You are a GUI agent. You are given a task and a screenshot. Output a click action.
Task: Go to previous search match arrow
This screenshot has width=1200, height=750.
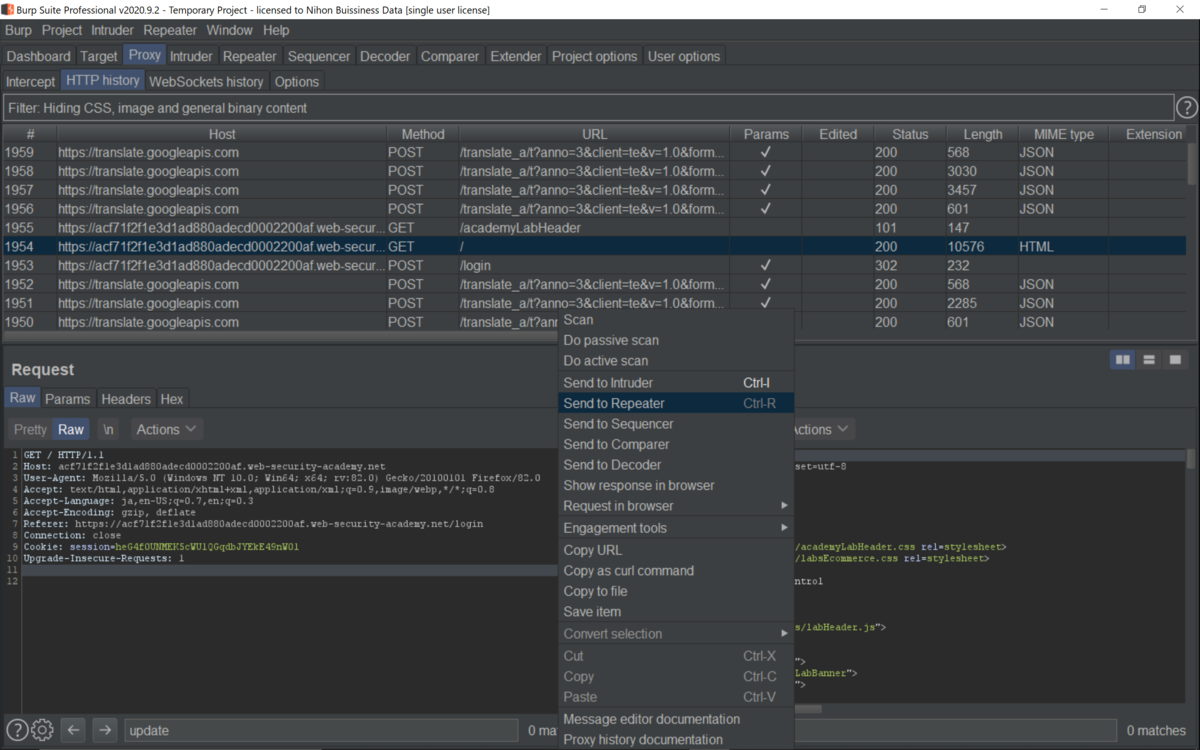pos(73,730)
